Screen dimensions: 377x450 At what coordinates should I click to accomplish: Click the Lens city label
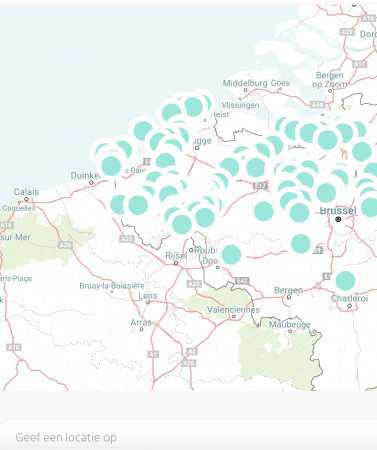click(x=148, y=296)
